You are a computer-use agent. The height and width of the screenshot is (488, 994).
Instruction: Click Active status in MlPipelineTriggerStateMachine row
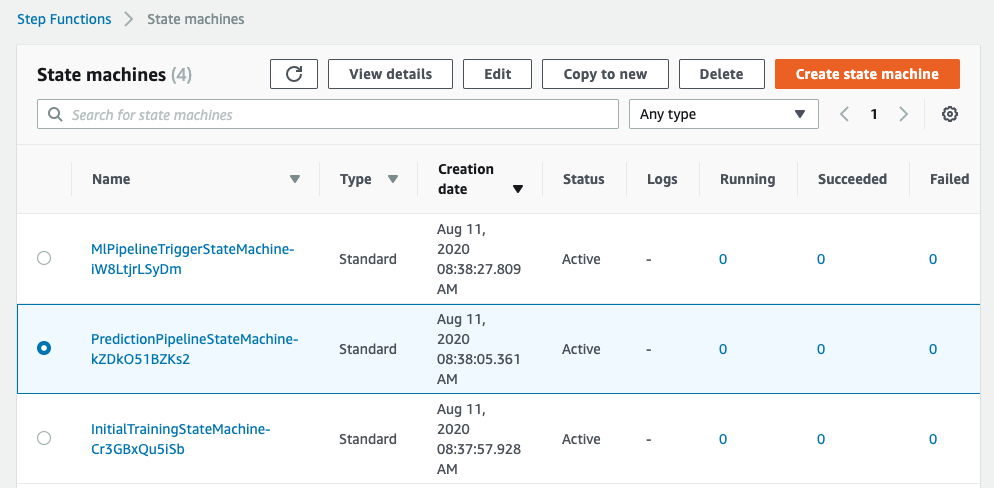(581, 259)
